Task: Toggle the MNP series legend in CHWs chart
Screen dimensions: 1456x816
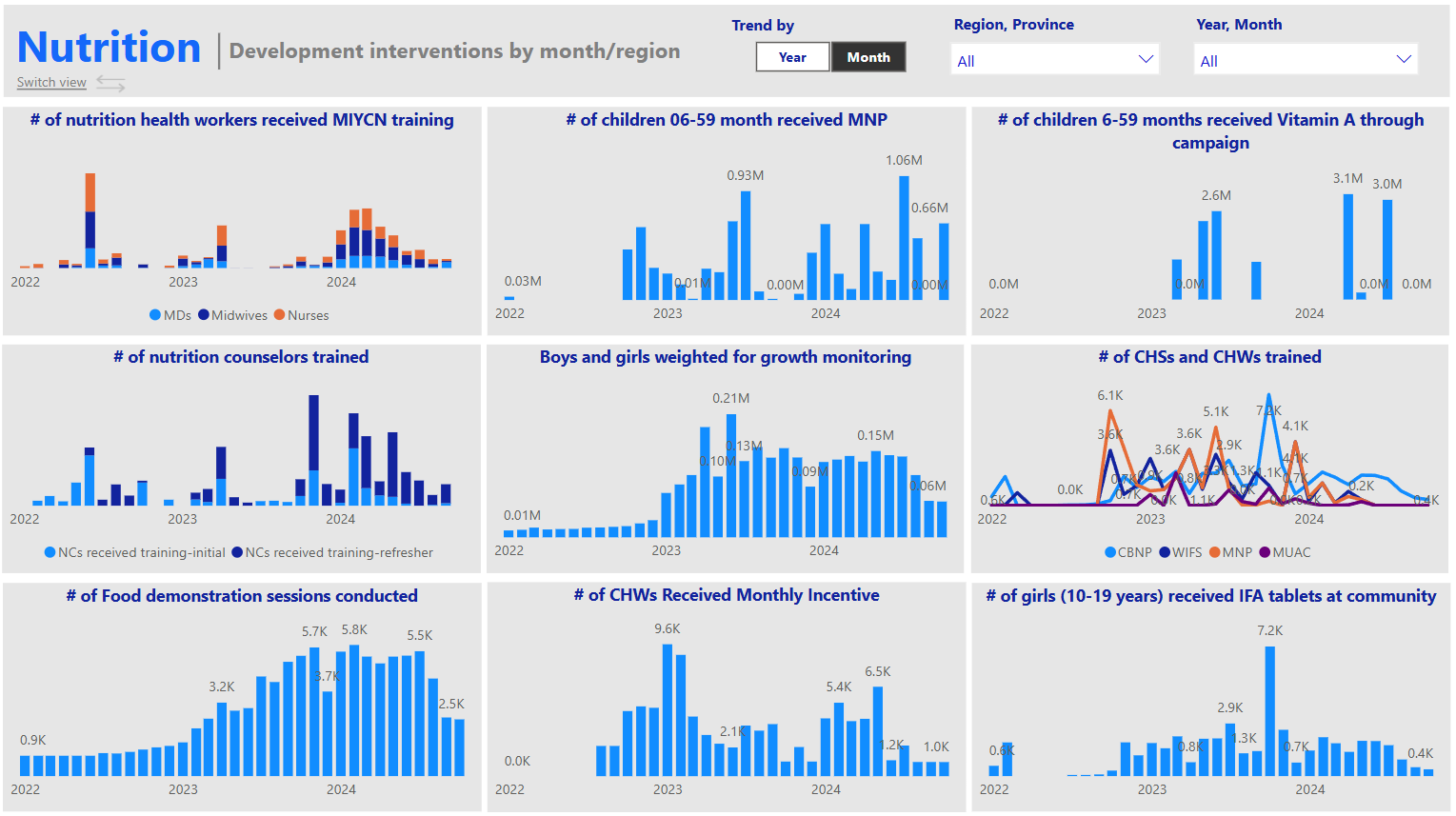Action: pos(1215,552)
